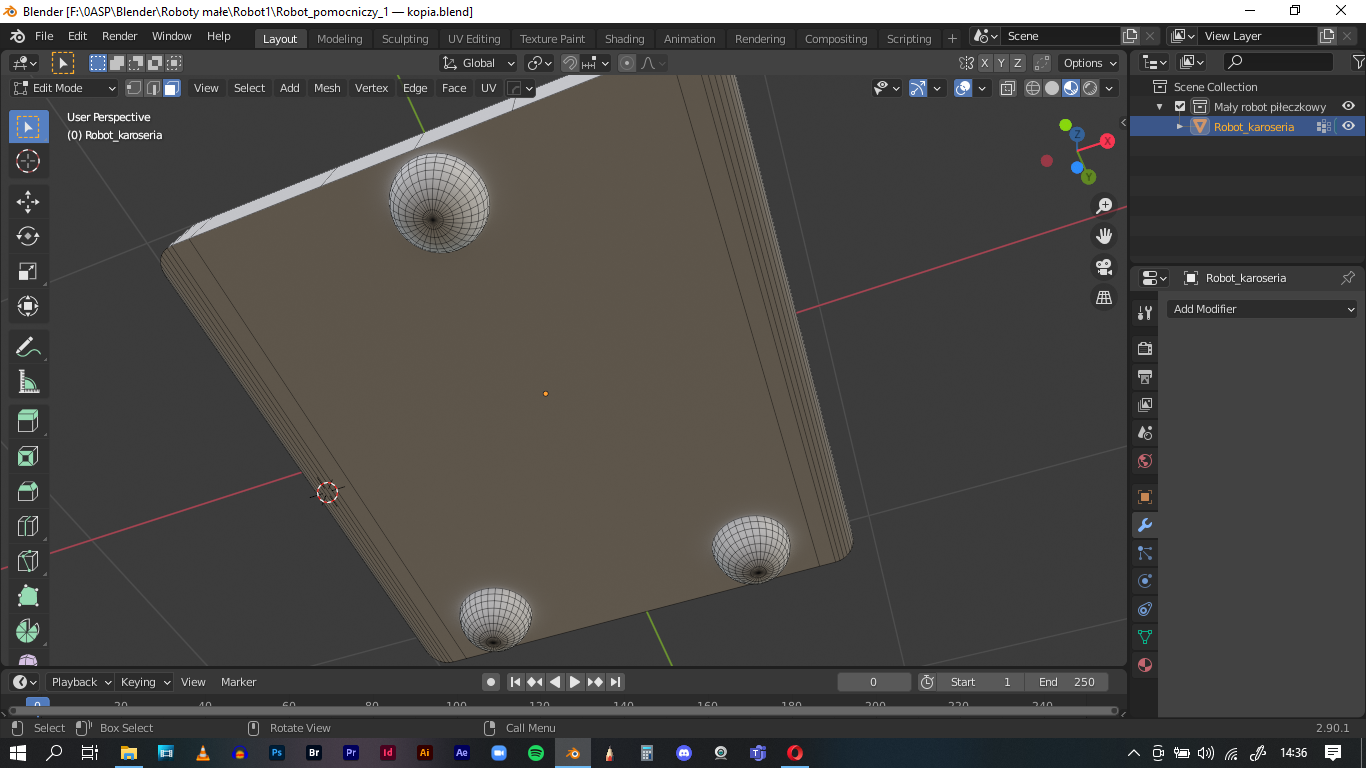
Task: Open the Render menu
Action: click(x=119, y=36)
